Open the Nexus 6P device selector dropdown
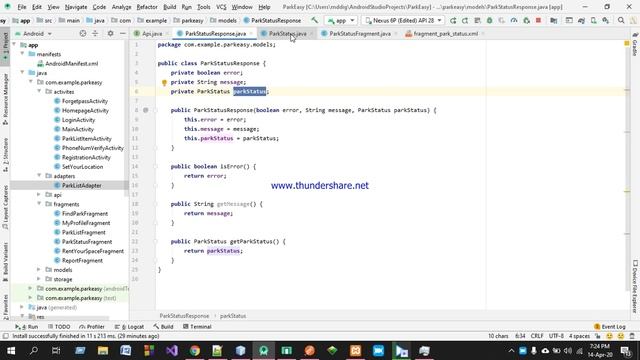This screenshot has height=360, width=640. [403, 20]
